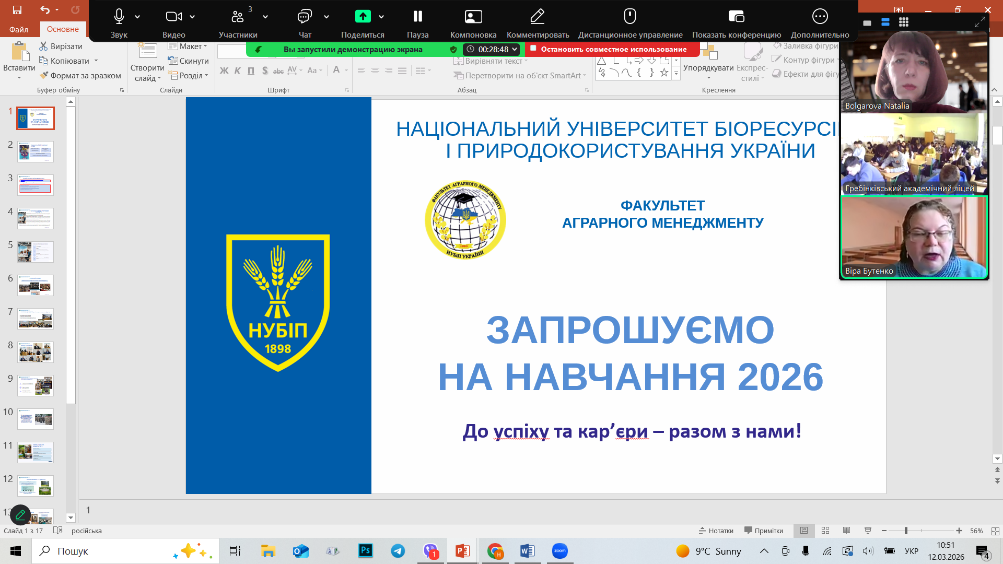Image resolution: width=1003 pixels, height=564 pixels.
Task: Adjust the zoom slider in status bar
Action: tap(906, 530)
